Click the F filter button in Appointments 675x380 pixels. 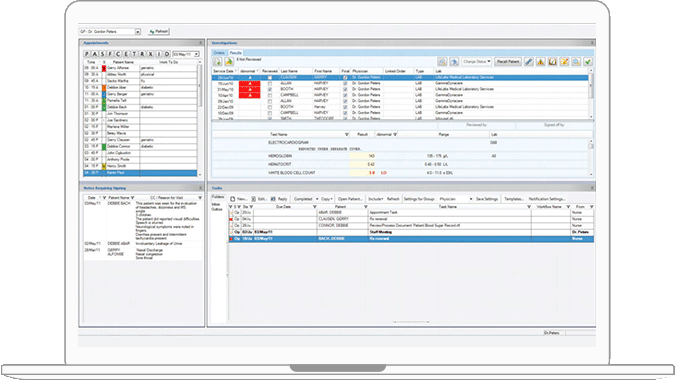tap(111, 54)
